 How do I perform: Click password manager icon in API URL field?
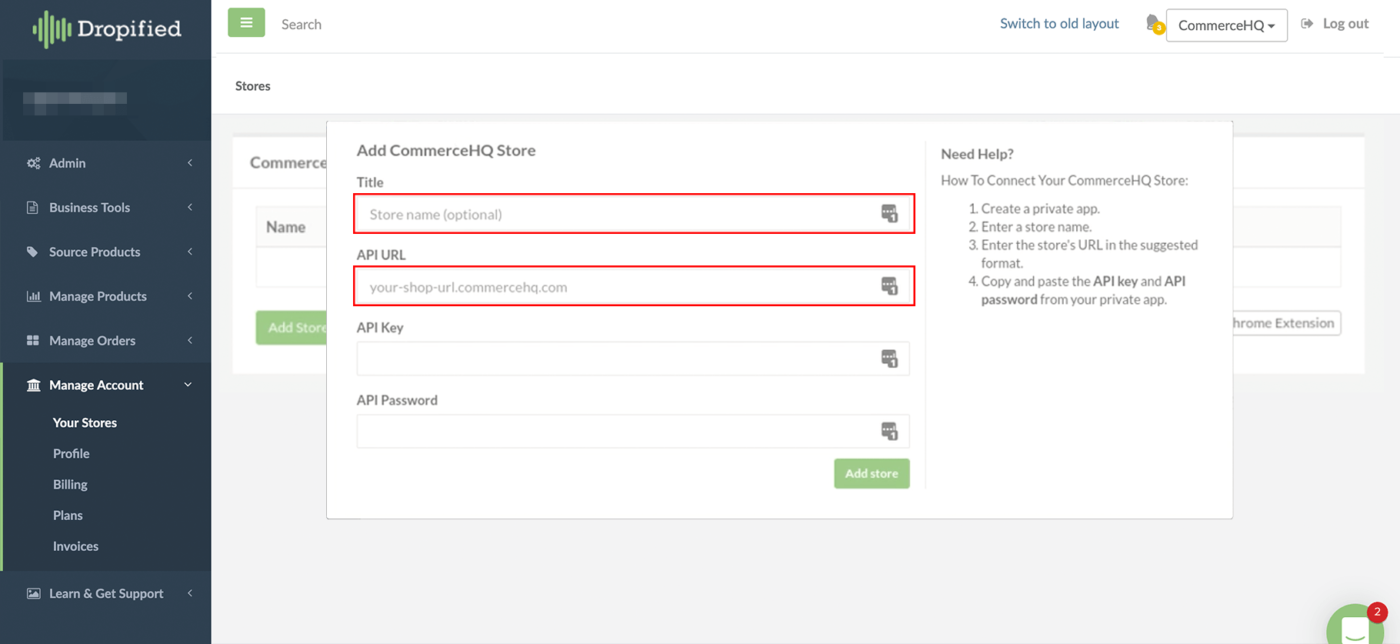[x=889, y=286]
